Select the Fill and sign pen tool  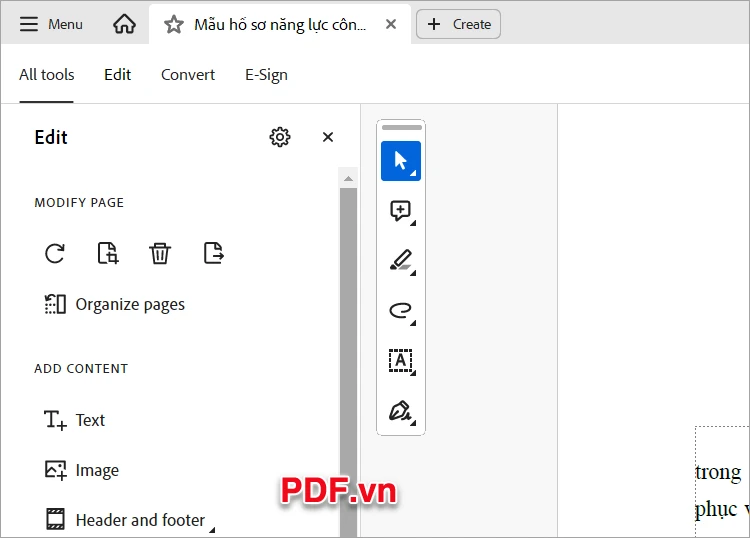click(401, 411)
